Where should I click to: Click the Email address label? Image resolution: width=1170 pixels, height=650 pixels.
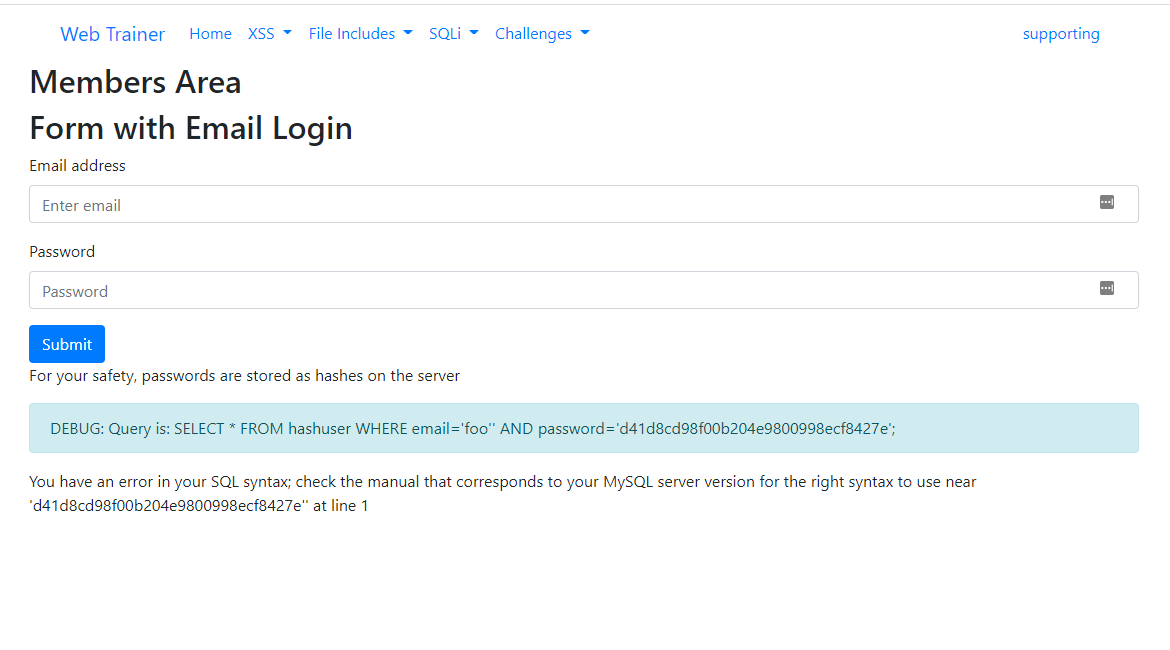pos(78,166)
